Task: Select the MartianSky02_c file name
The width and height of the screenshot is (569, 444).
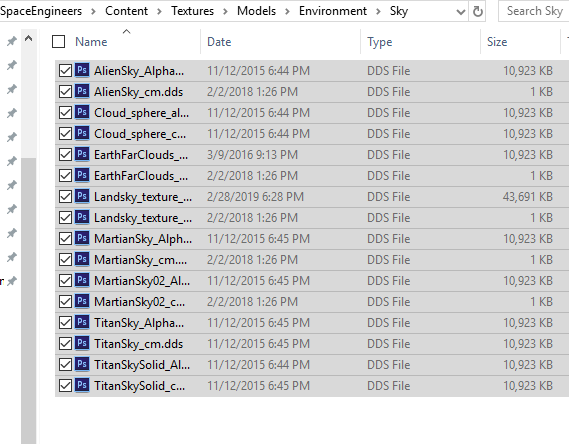Action: point(139,302)
